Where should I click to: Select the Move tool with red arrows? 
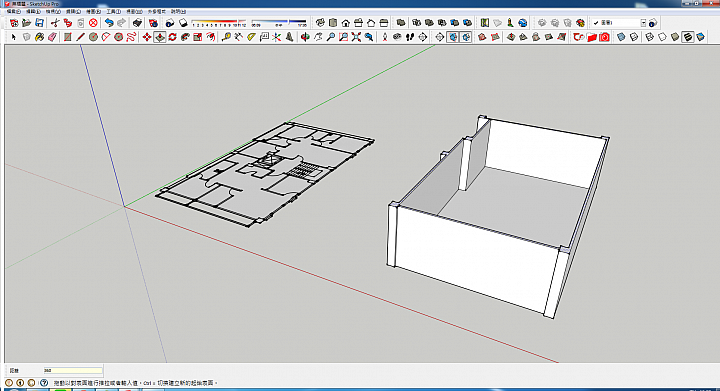147,37
